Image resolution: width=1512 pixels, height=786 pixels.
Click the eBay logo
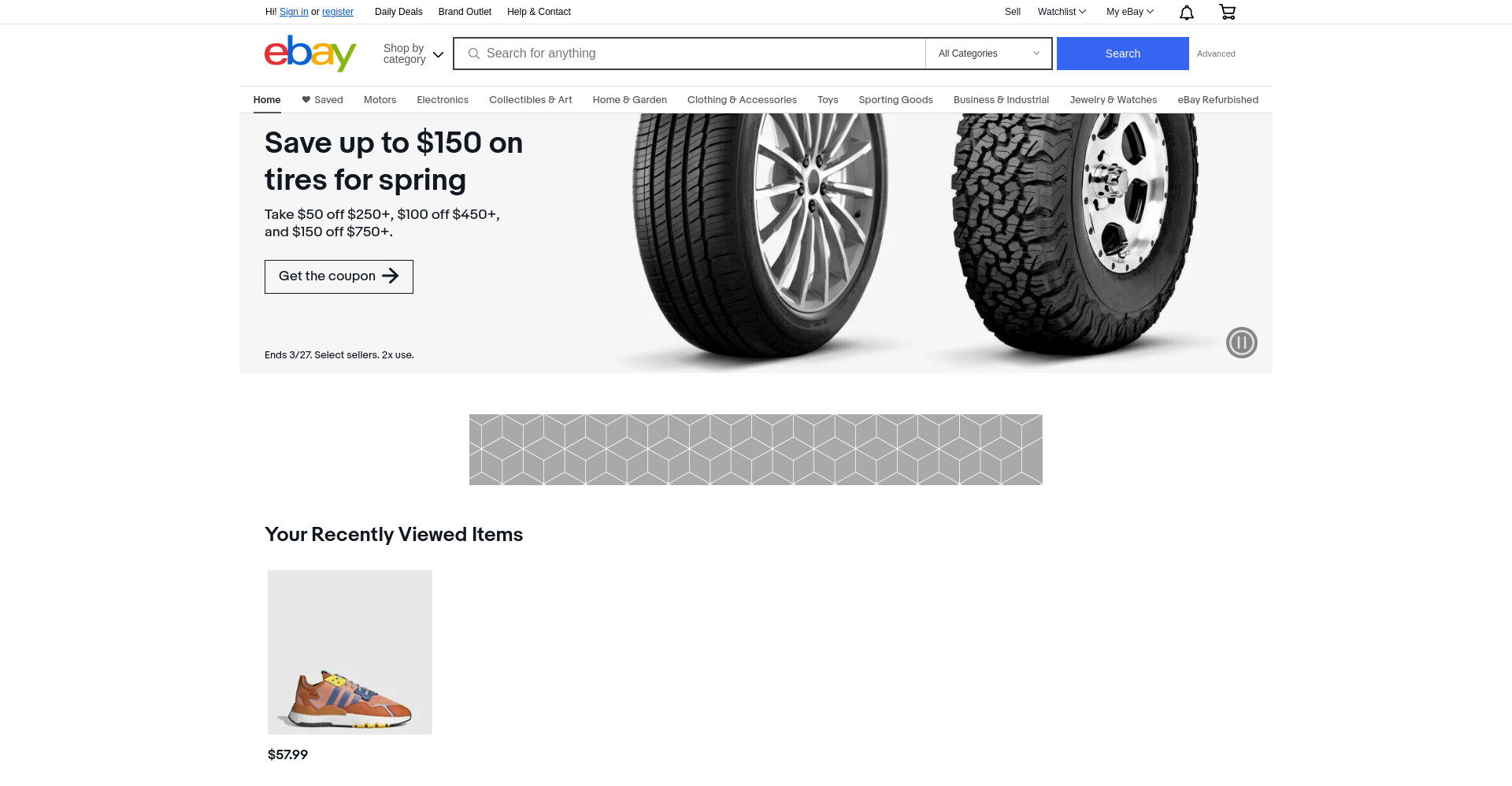[310, 54]
